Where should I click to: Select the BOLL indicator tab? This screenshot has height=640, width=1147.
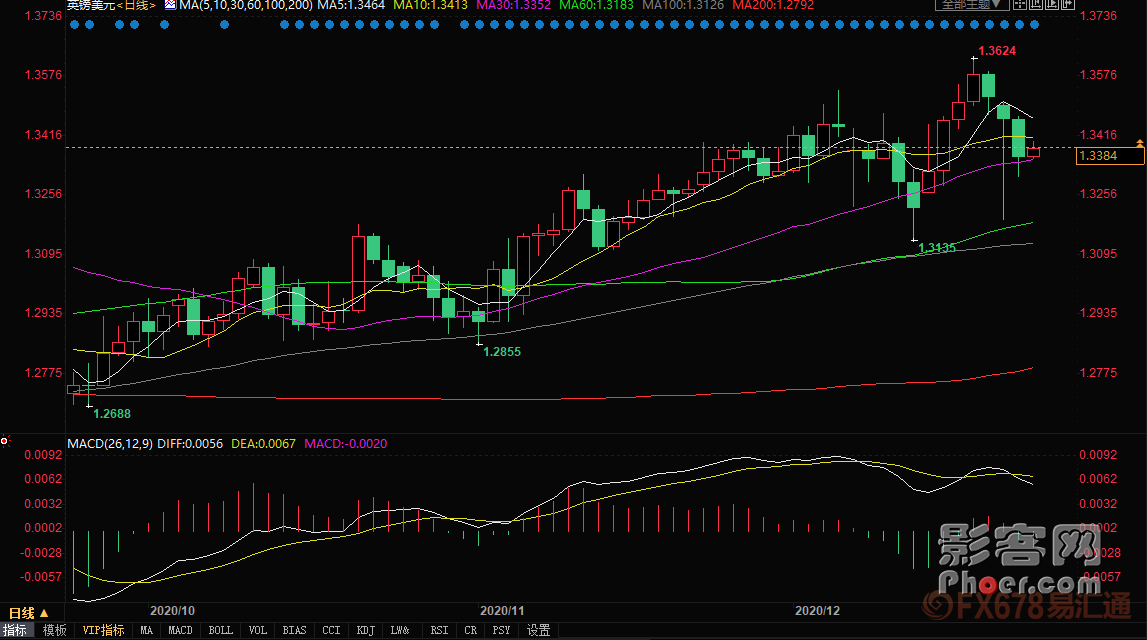coord(220,630)
